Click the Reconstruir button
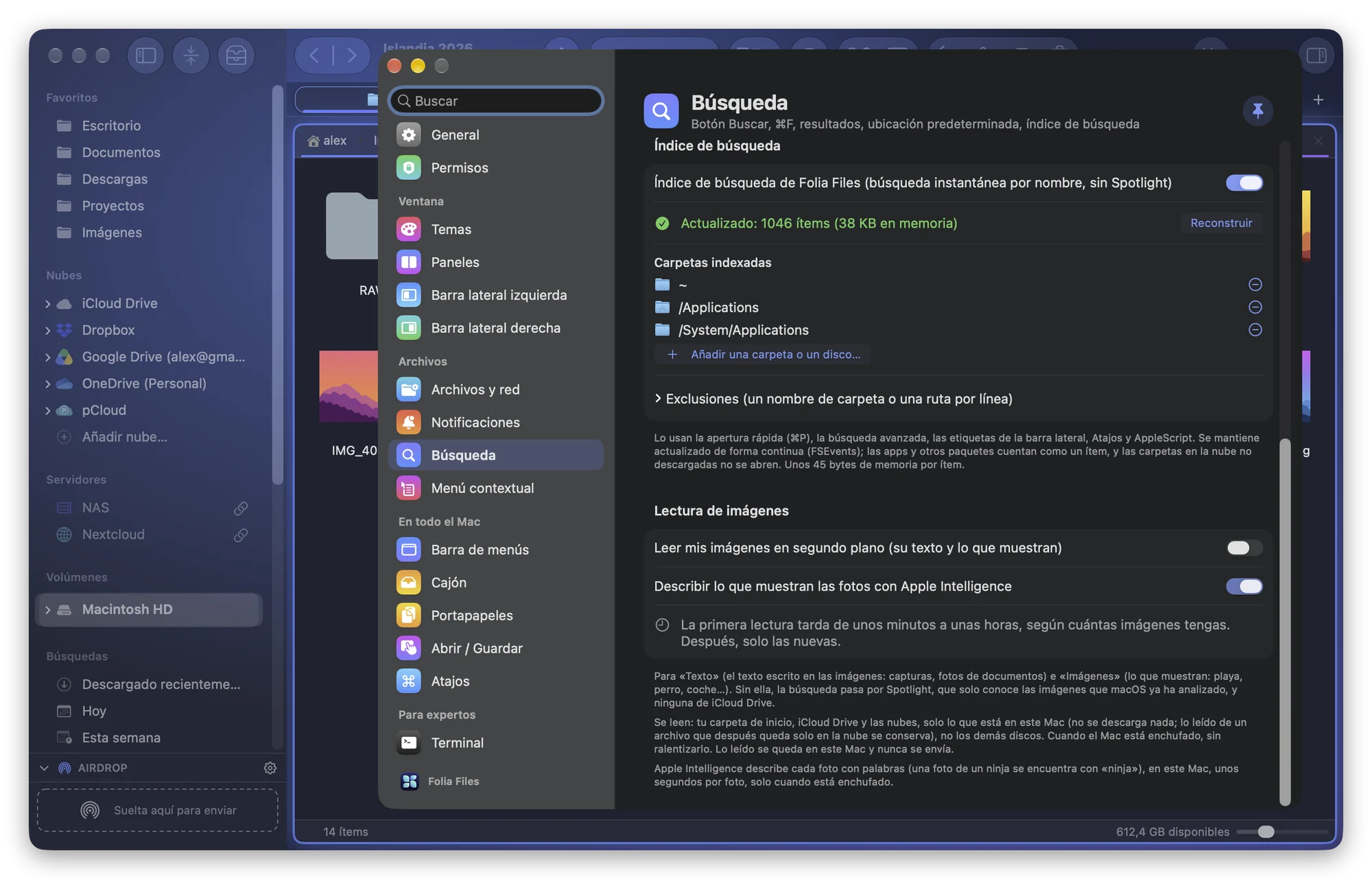 (x=1221, y=223)
